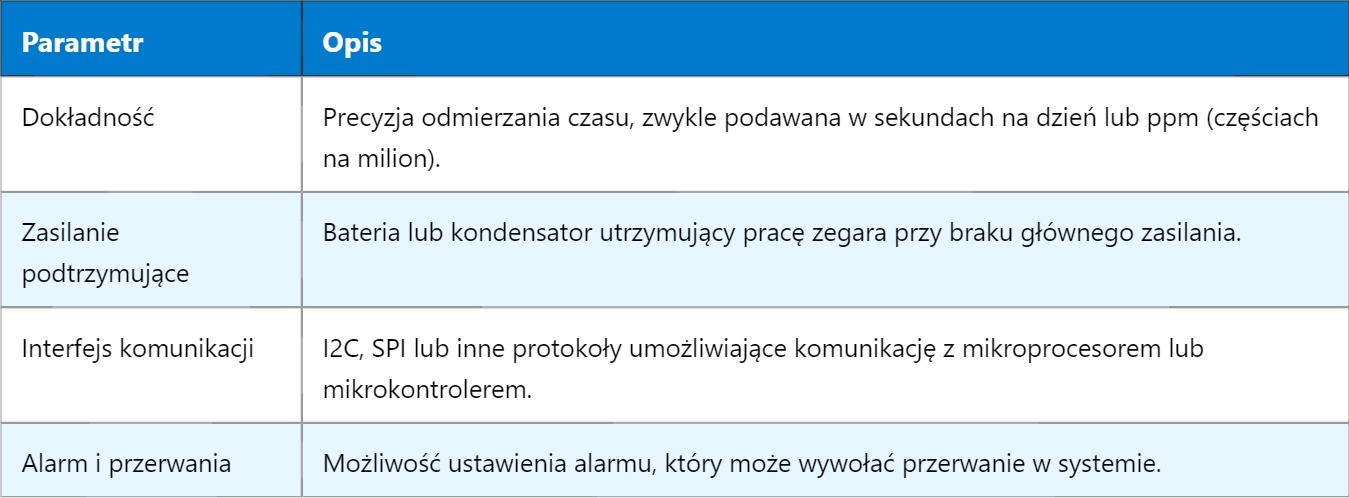Image resolution: width=1349 pixels, height=498 pixels.
Task: Click the text "SPI" in the interface row
Action: point(381,348)
